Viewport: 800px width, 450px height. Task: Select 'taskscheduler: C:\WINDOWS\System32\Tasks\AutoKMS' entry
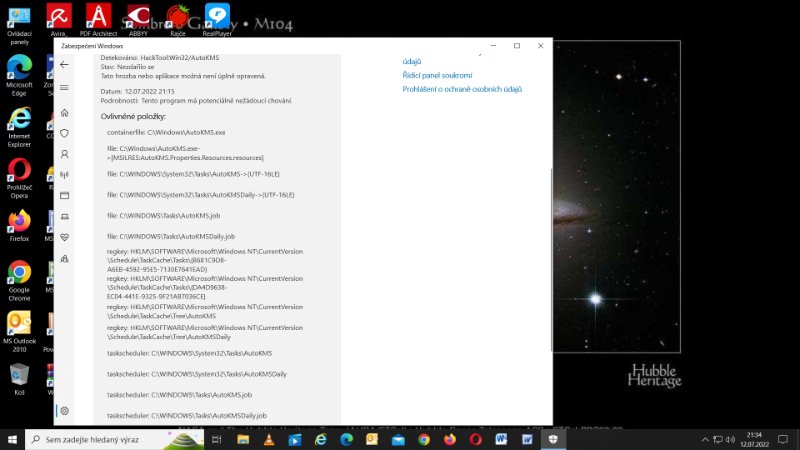click(190, 353)
